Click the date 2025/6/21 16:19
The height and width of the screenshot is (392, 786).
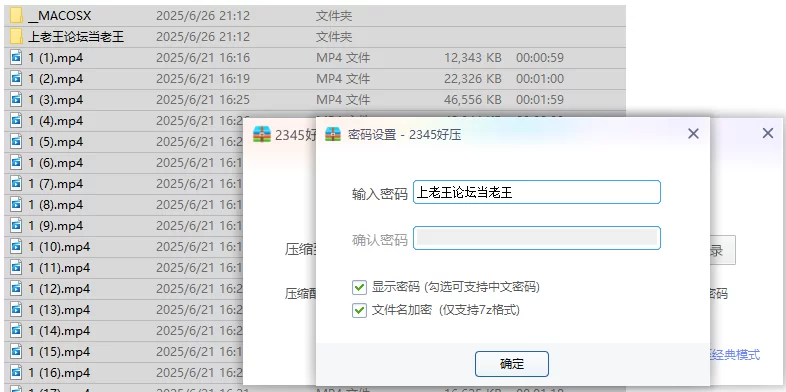(203, 79)
